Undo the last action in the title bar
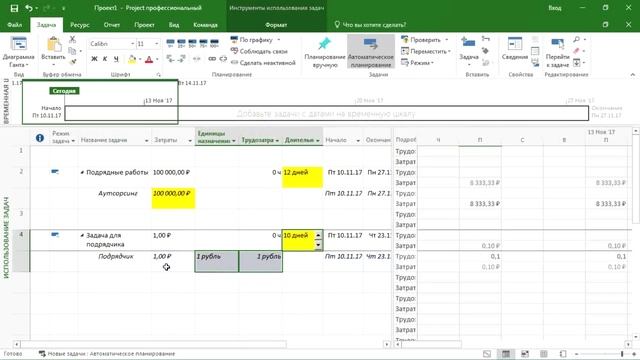 coord(29,8)
